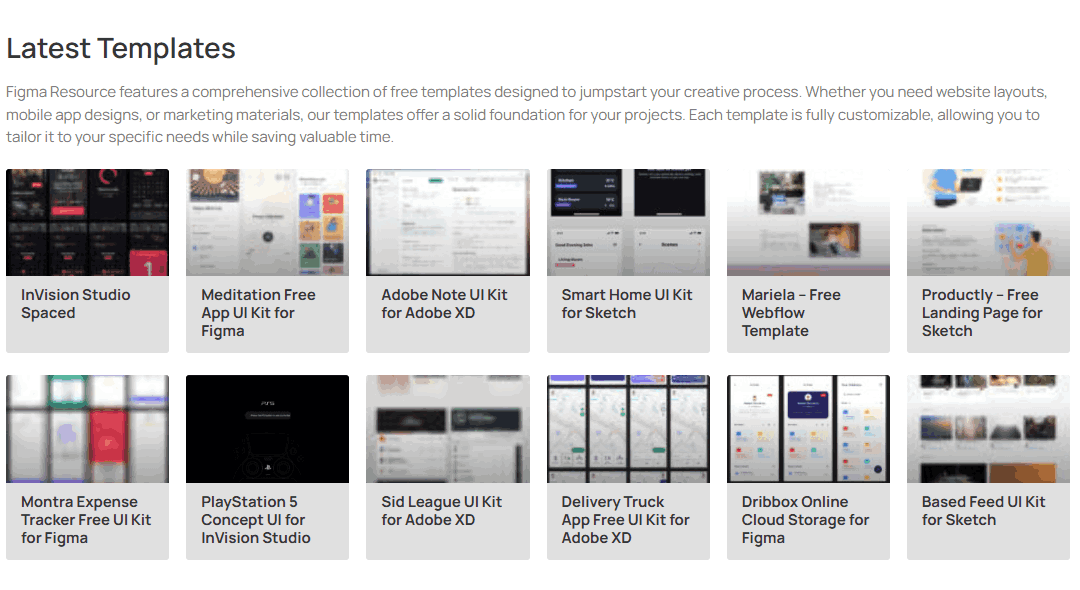The image size is (1080, 590).
Task: Open Delivery Truck App thumbnail image
Action: 628,429
